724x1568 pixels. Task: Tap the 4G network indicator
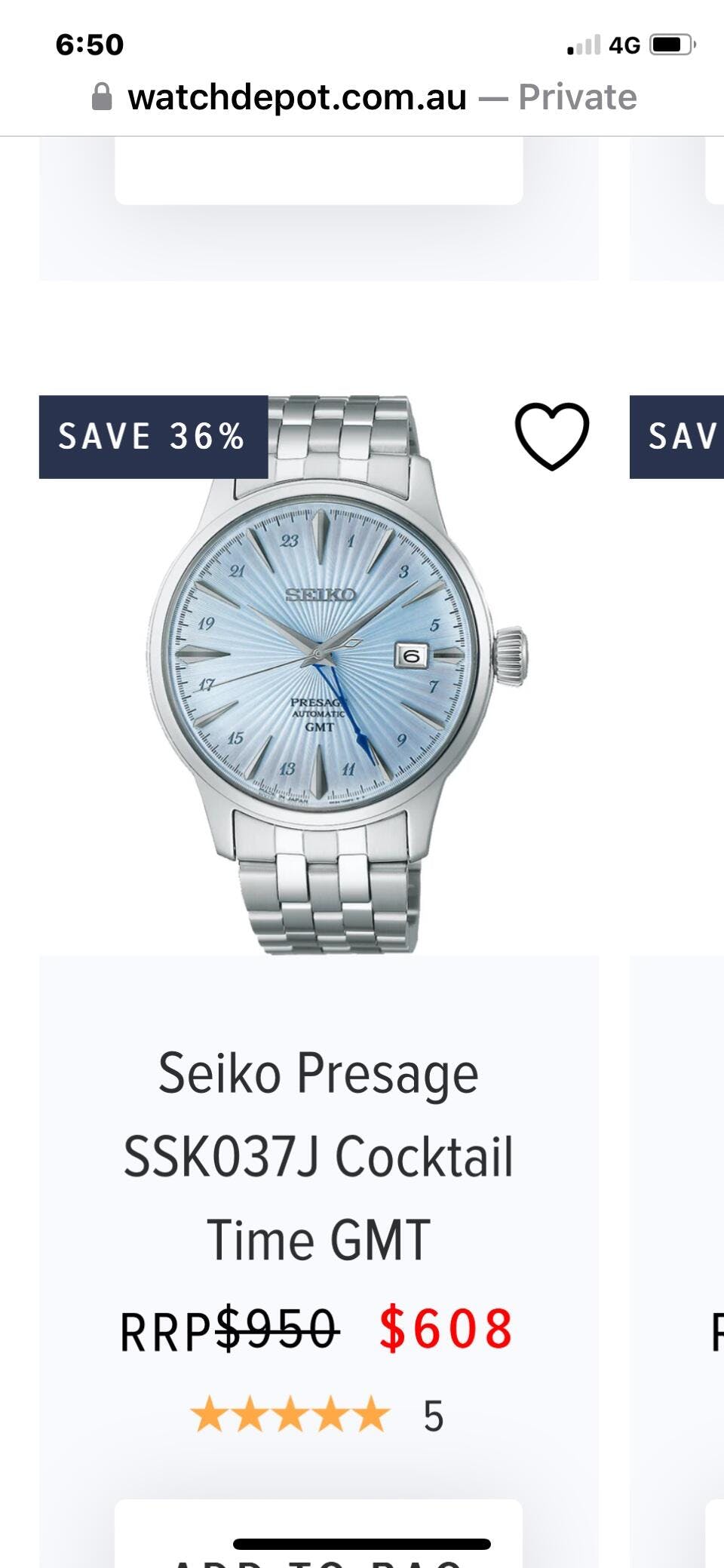coord(624,46)
